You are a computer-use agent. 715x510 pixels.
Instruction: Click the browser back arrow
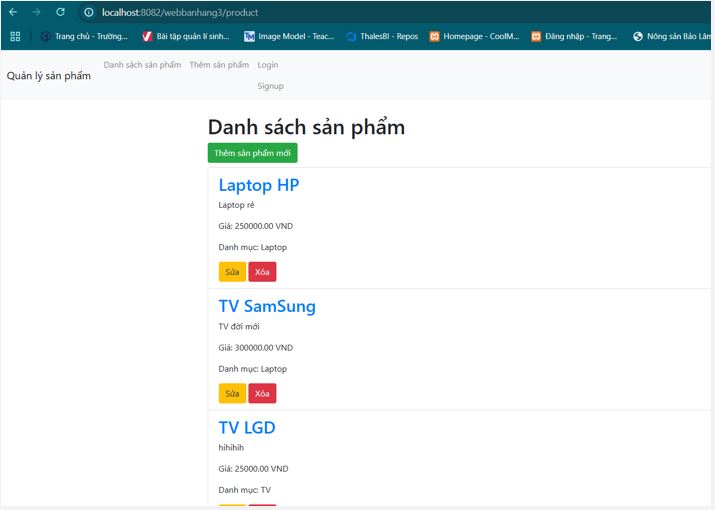13,12
